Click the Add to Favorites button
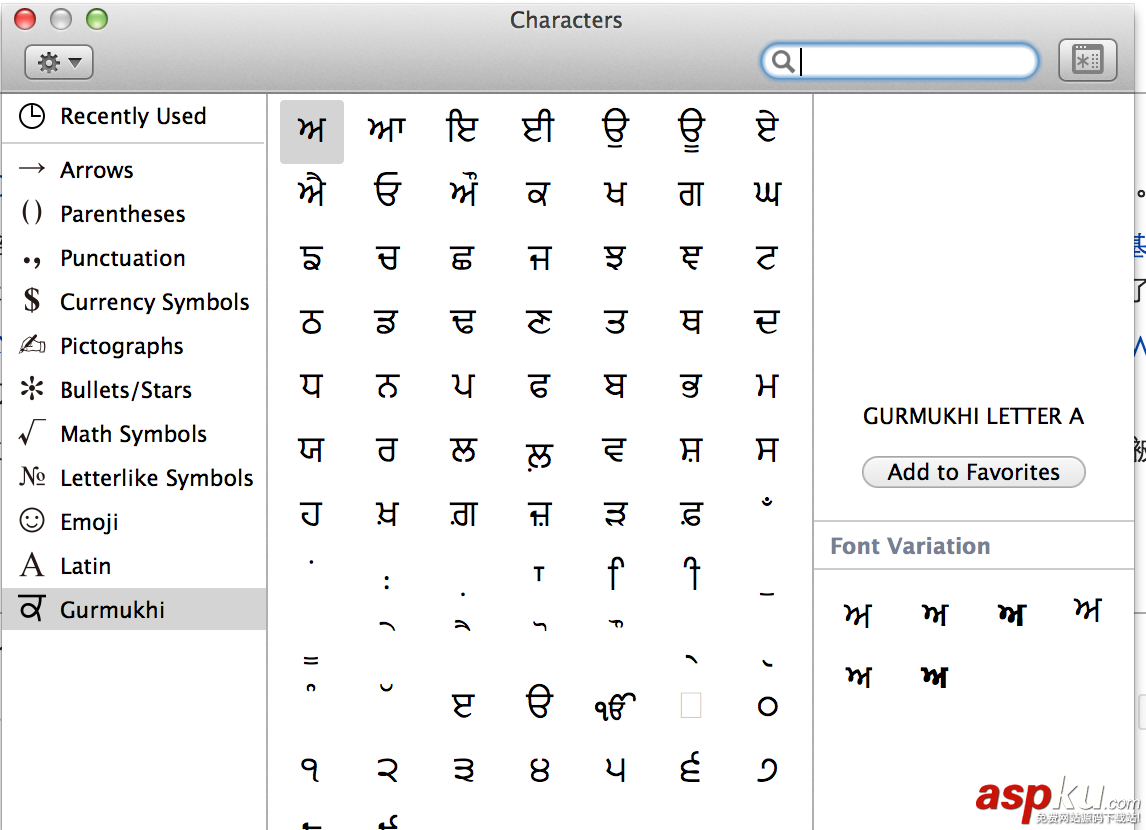The width and height of the screenshot is (1146, 830). click(973, 472)
